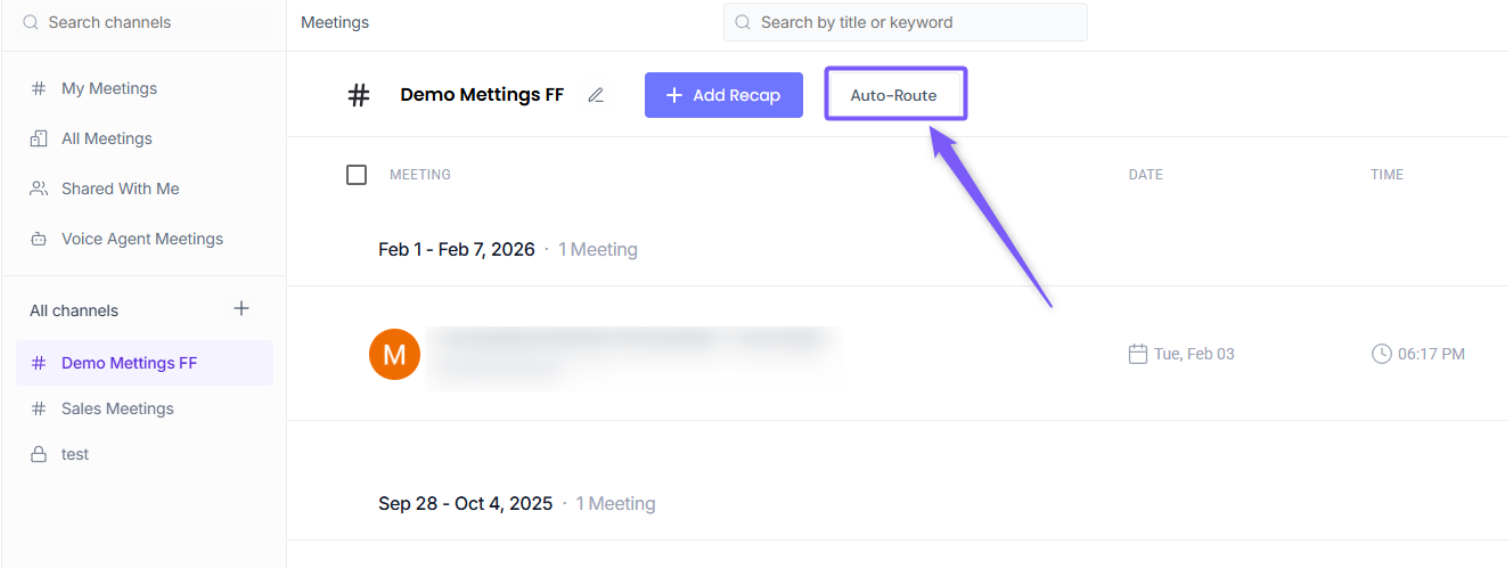The width and height of the screenshot is (1509, 568).
Task: Click the pencil icon to rename channel
Action: click(596, 95)
